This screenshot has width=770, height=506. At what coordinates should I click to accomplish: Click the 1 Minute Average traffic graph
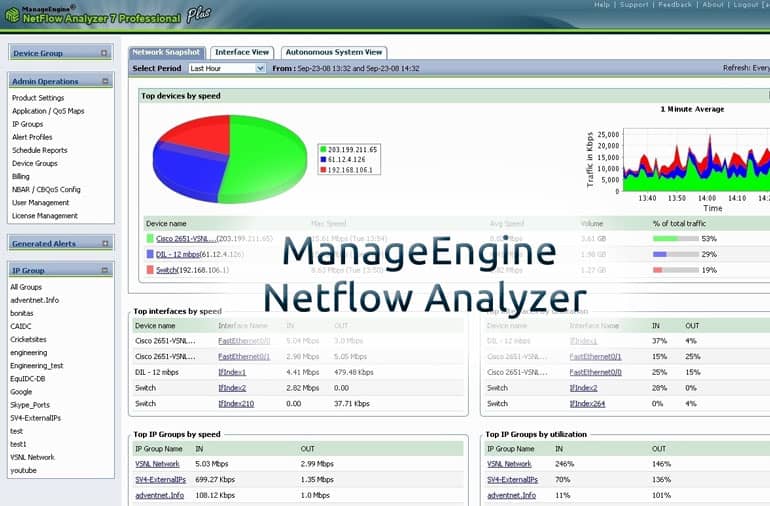696,161
